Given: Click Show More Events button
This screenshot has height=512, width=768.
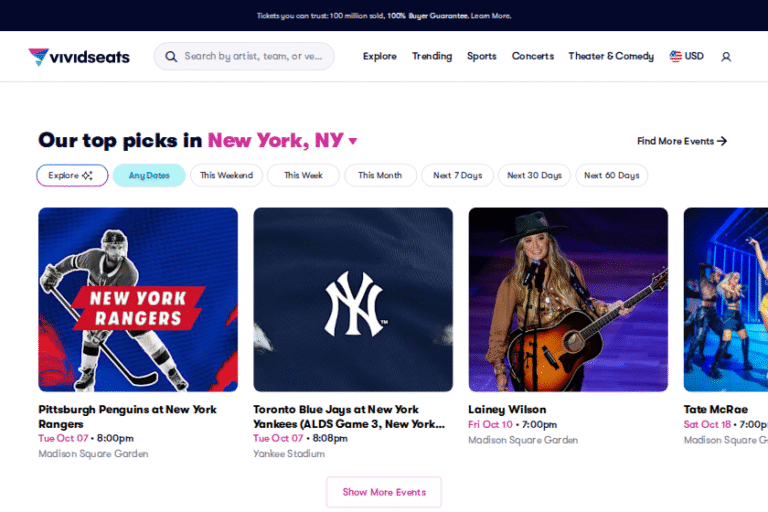Looking at the screenshot, I should pyautogui.click(x=384, y=492).
